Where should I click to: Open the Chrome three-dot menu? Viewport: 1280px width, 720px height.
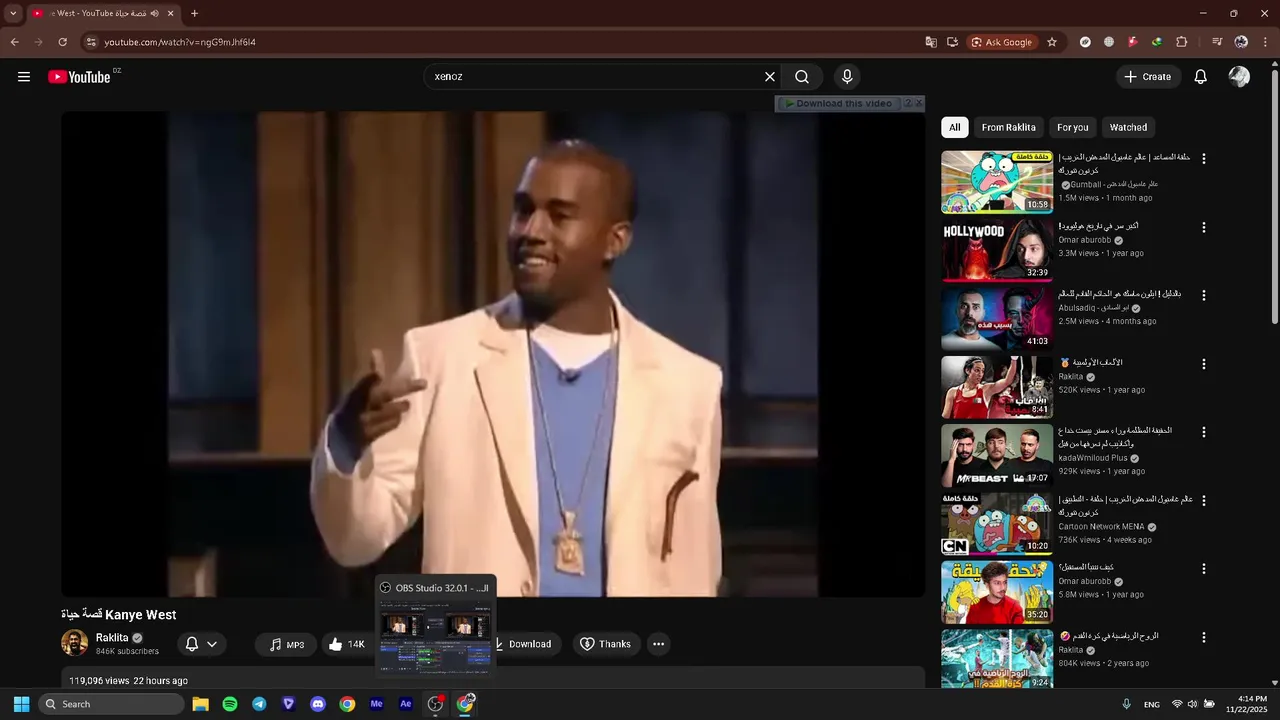coord(1265,42)
